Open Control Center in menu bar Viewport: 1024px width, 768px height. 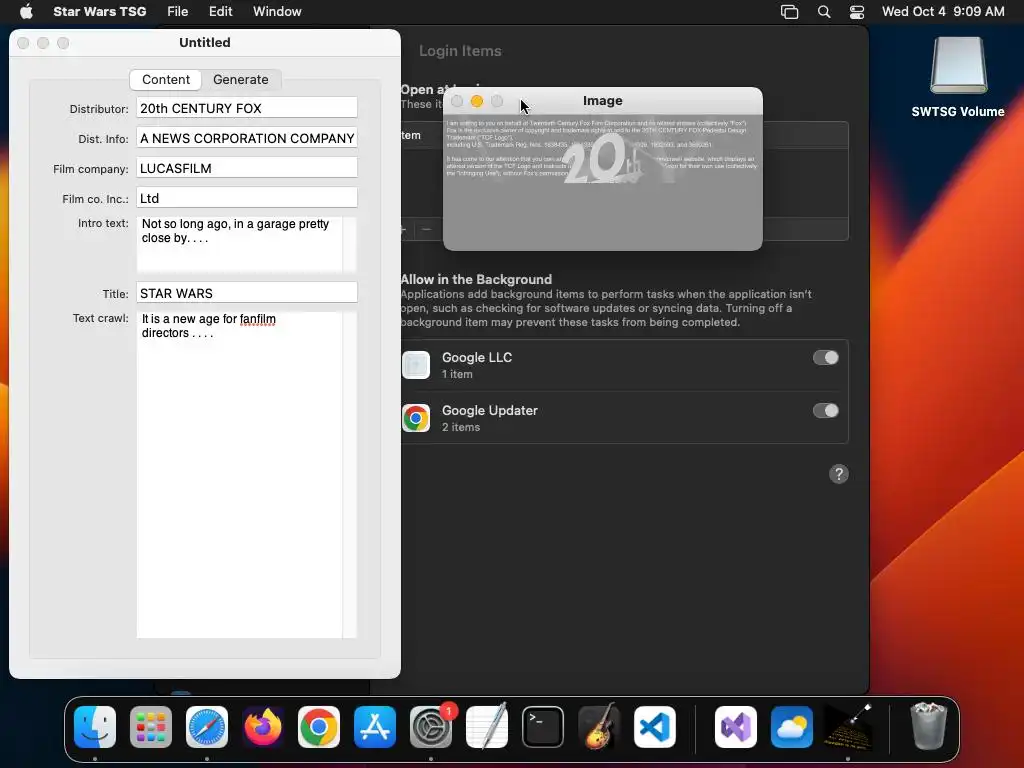[x=857, y=11]
